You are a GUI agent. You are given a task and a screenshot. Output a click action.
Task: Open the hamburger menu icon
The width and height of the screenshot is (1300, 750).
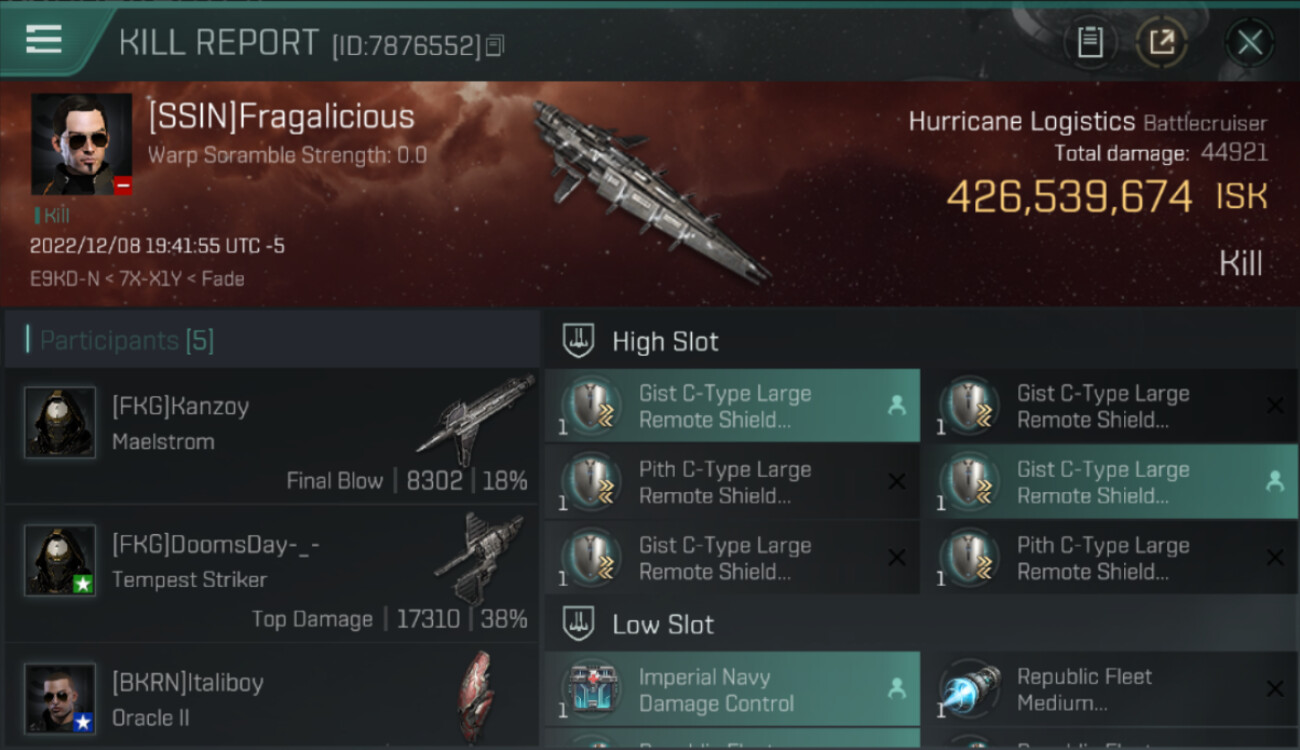[x=44, y=40]
